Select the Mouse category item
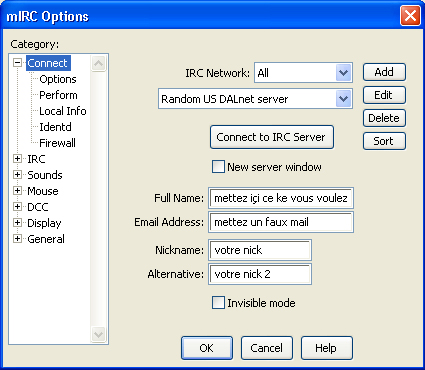 pyautogui.click(x=43, y=191)
